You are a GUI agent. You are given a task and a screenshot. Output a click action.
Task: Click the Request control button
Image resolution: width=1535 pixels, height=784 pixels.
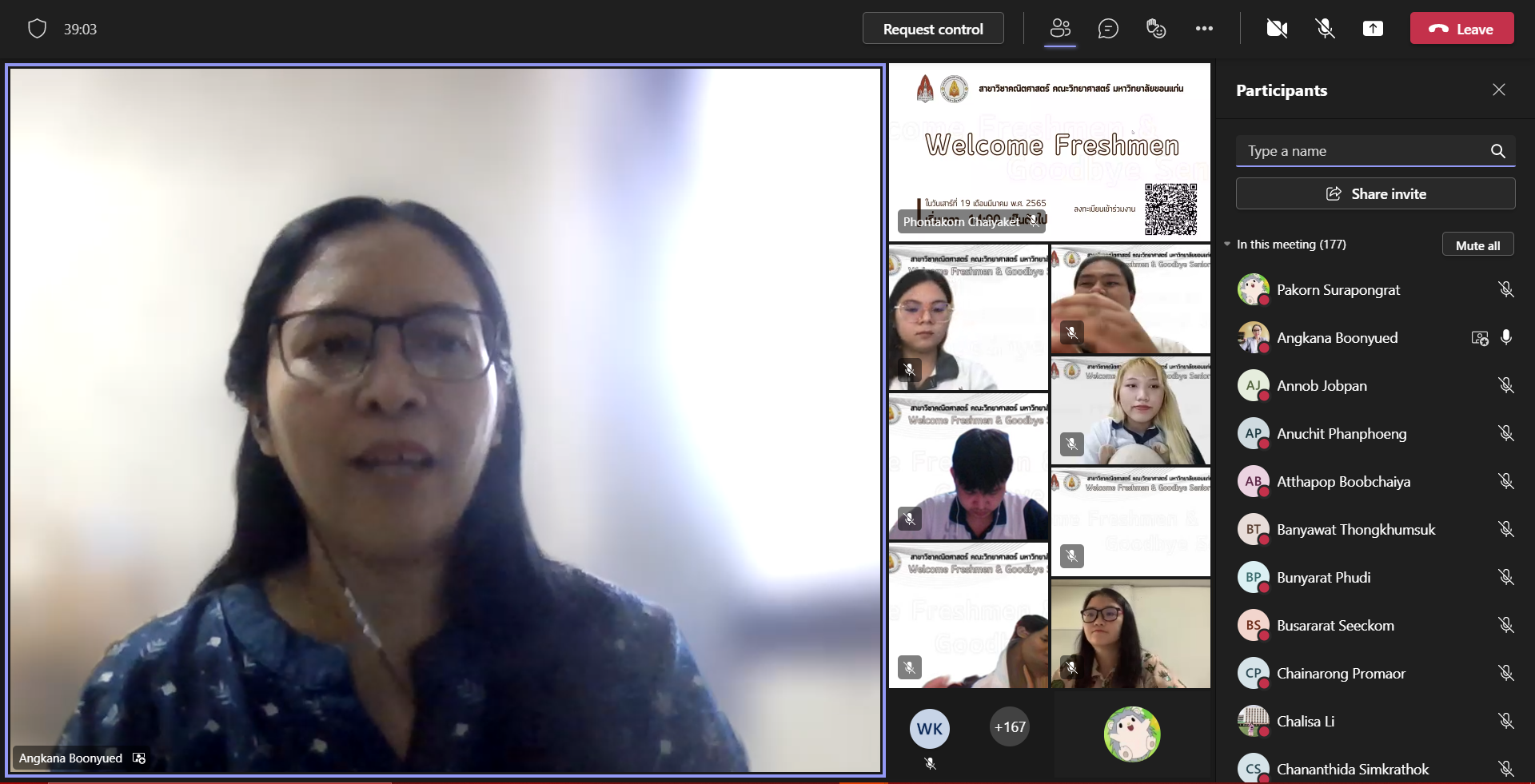pos(933,29)
